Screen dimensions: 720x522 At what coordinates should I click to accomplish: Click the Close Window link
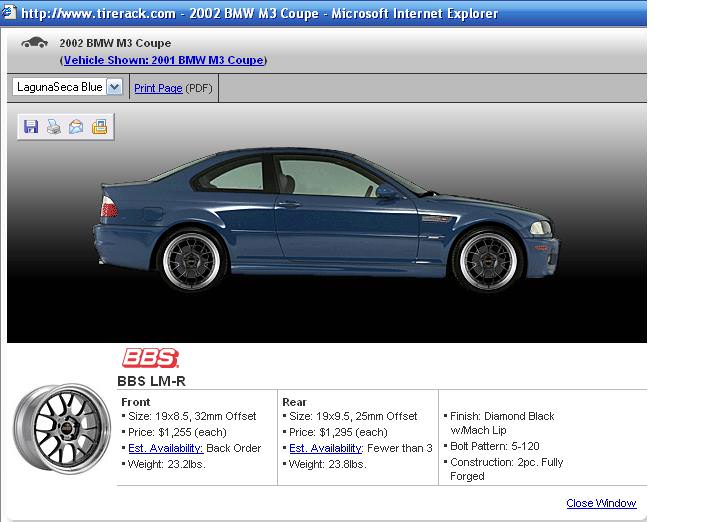(601, 503)
